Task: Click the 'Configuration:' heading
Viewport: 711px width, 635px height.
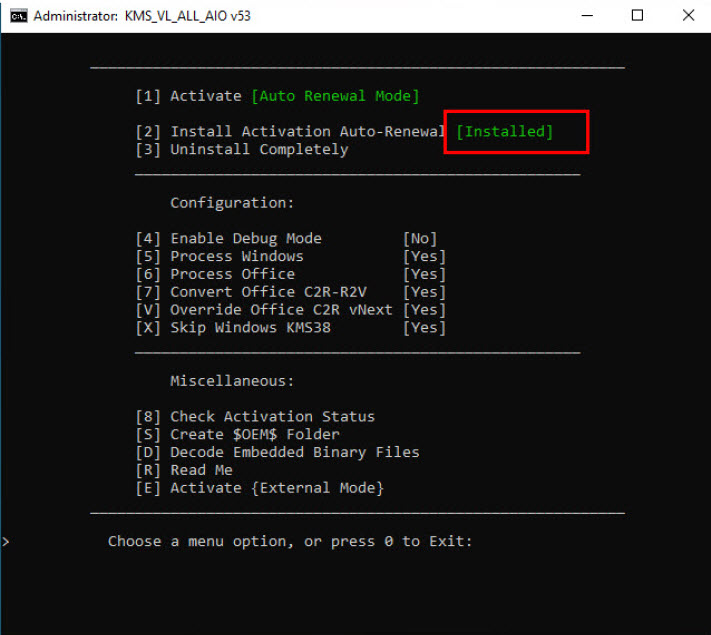Action: click(232, 203)
